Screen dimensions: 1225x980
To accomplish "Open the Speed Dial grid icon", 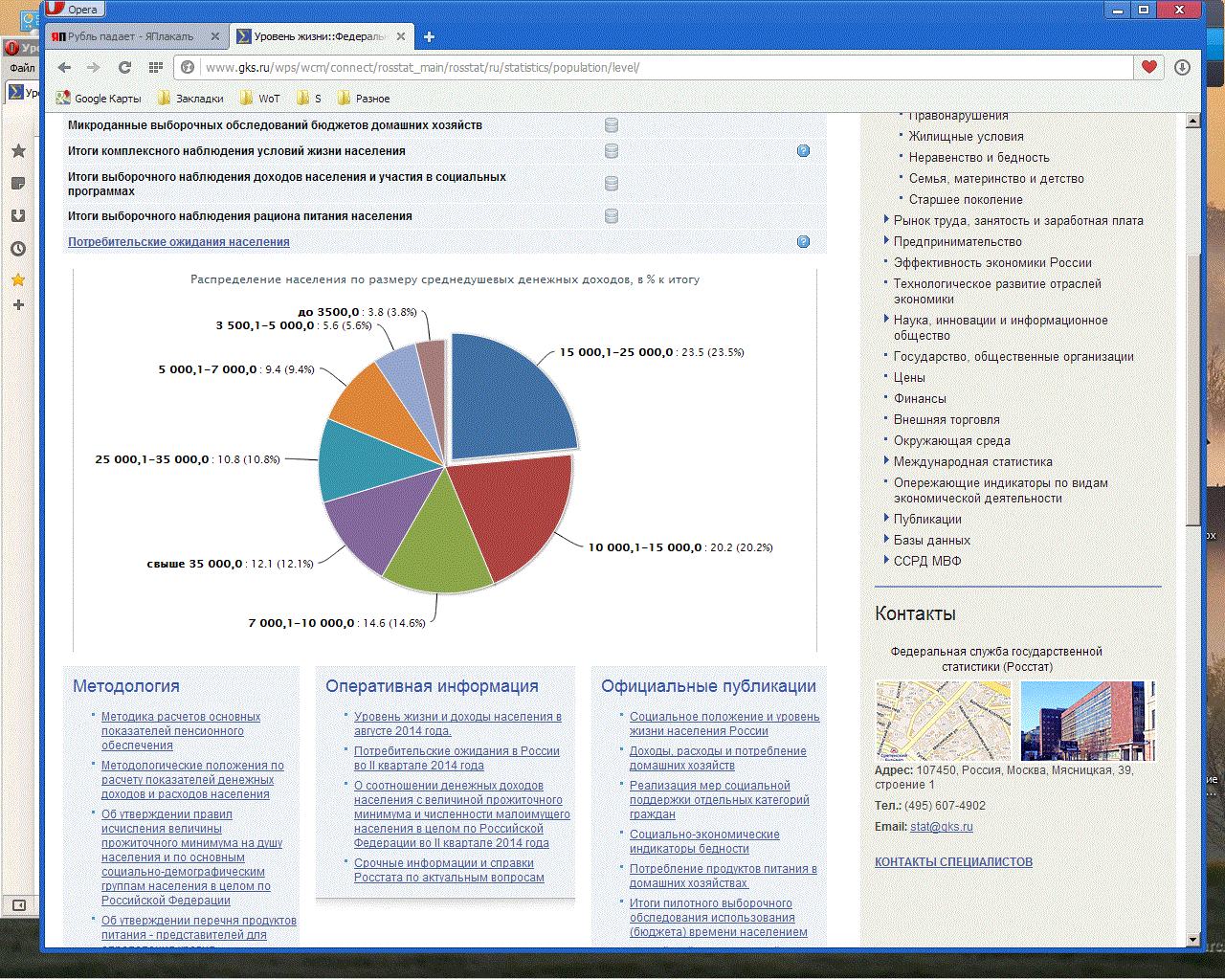I will (x=156, y=67).
